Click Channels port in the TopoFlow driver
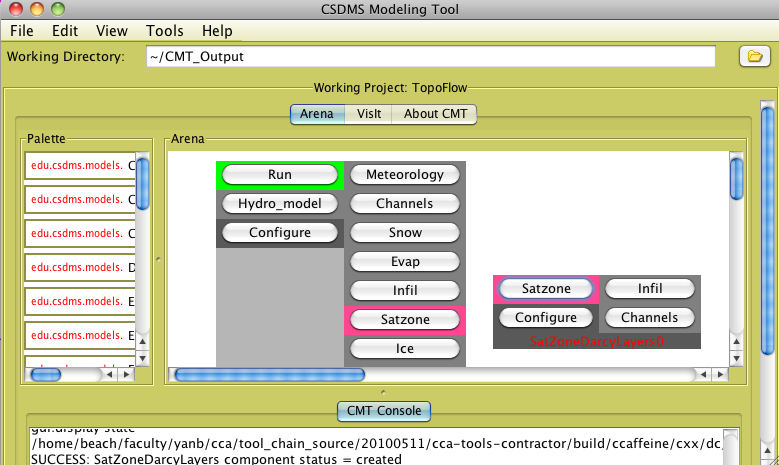779x465 pixels. coord(405,204)
